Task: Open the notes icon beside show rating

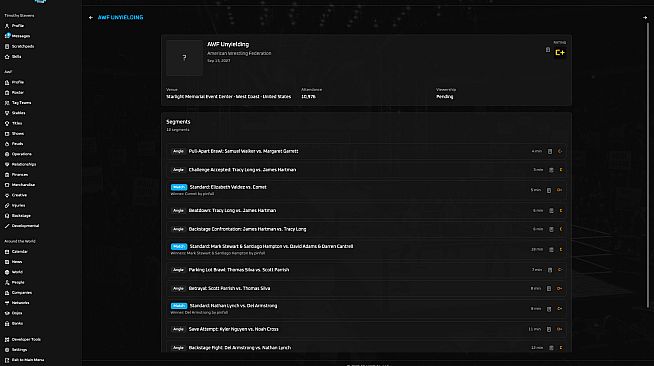Action: coord(548,50)
